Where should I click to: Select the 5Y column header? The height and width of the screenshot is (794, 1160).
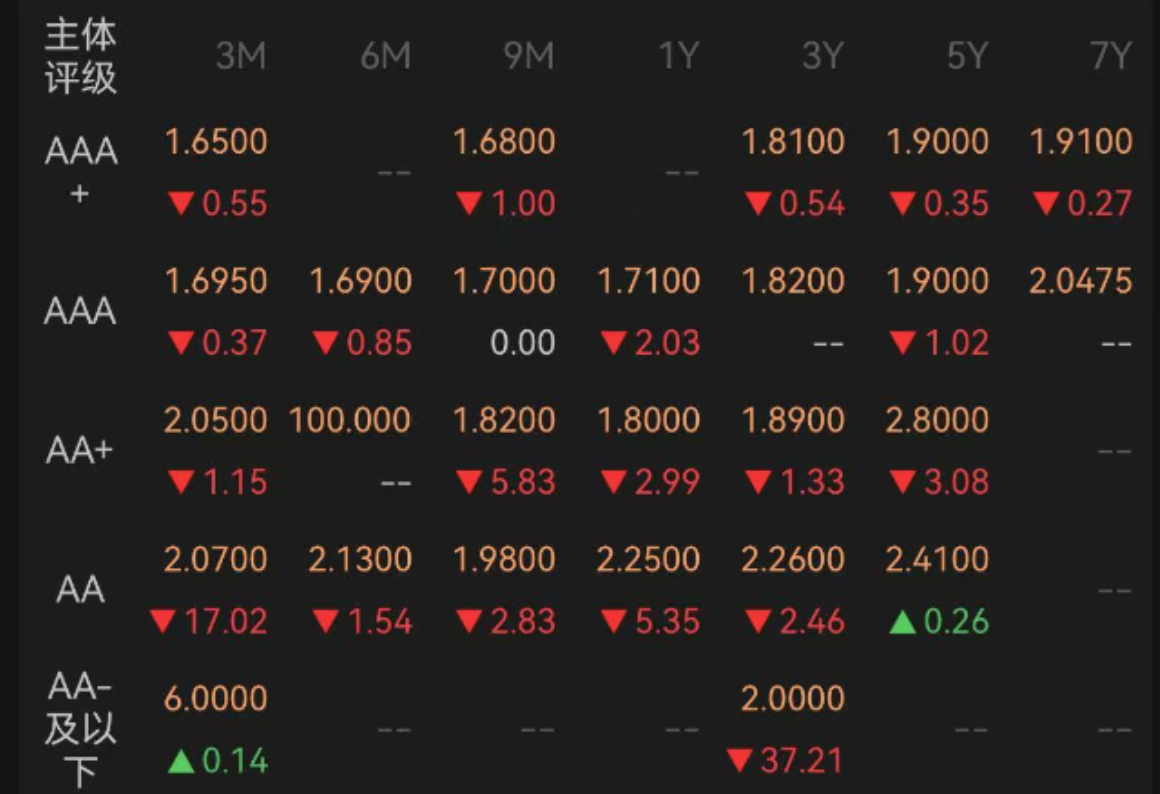click(x=968, y=55)
